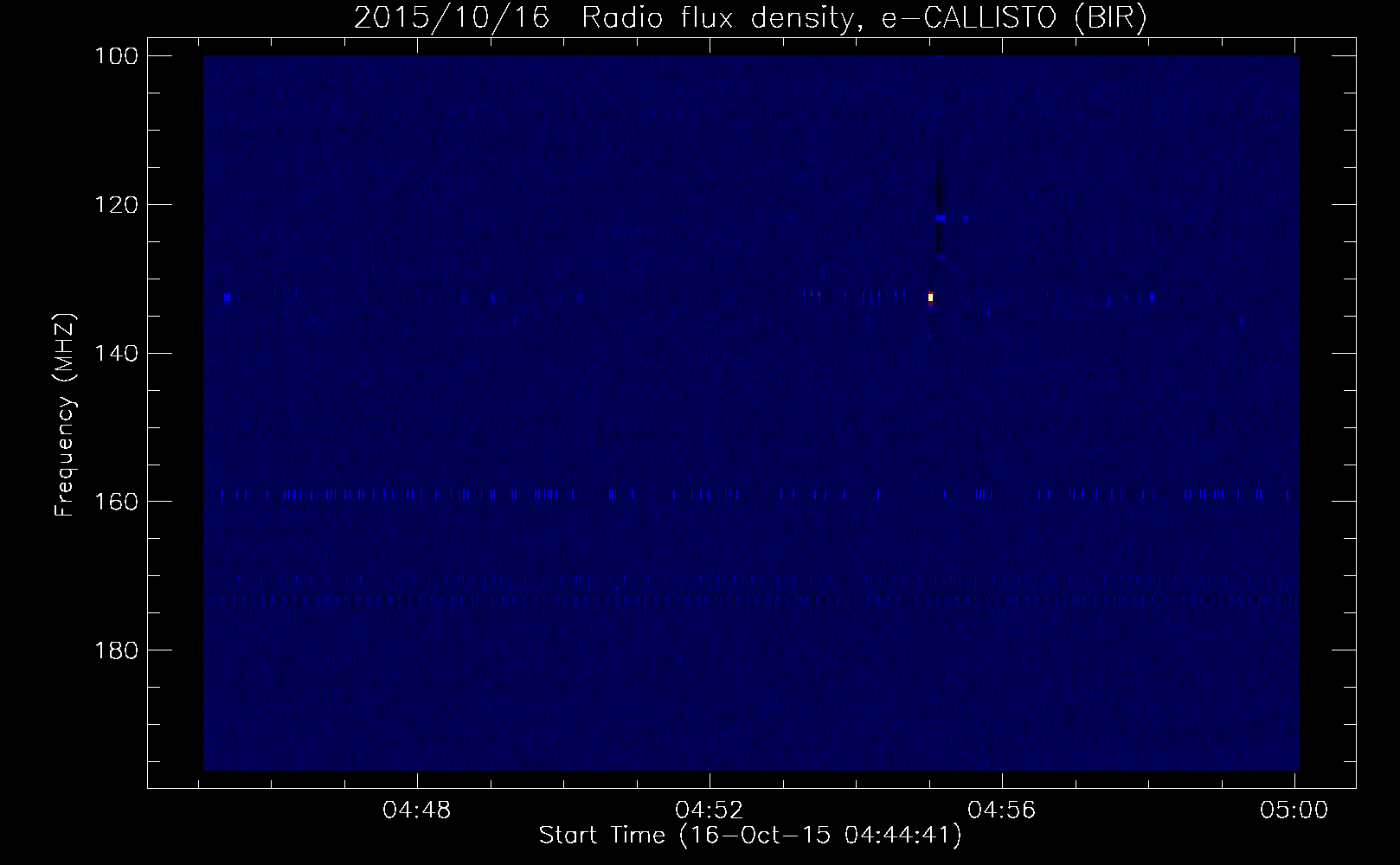Click the 180 frequency tick label
1400x865 pixels.
click(117, 650)
